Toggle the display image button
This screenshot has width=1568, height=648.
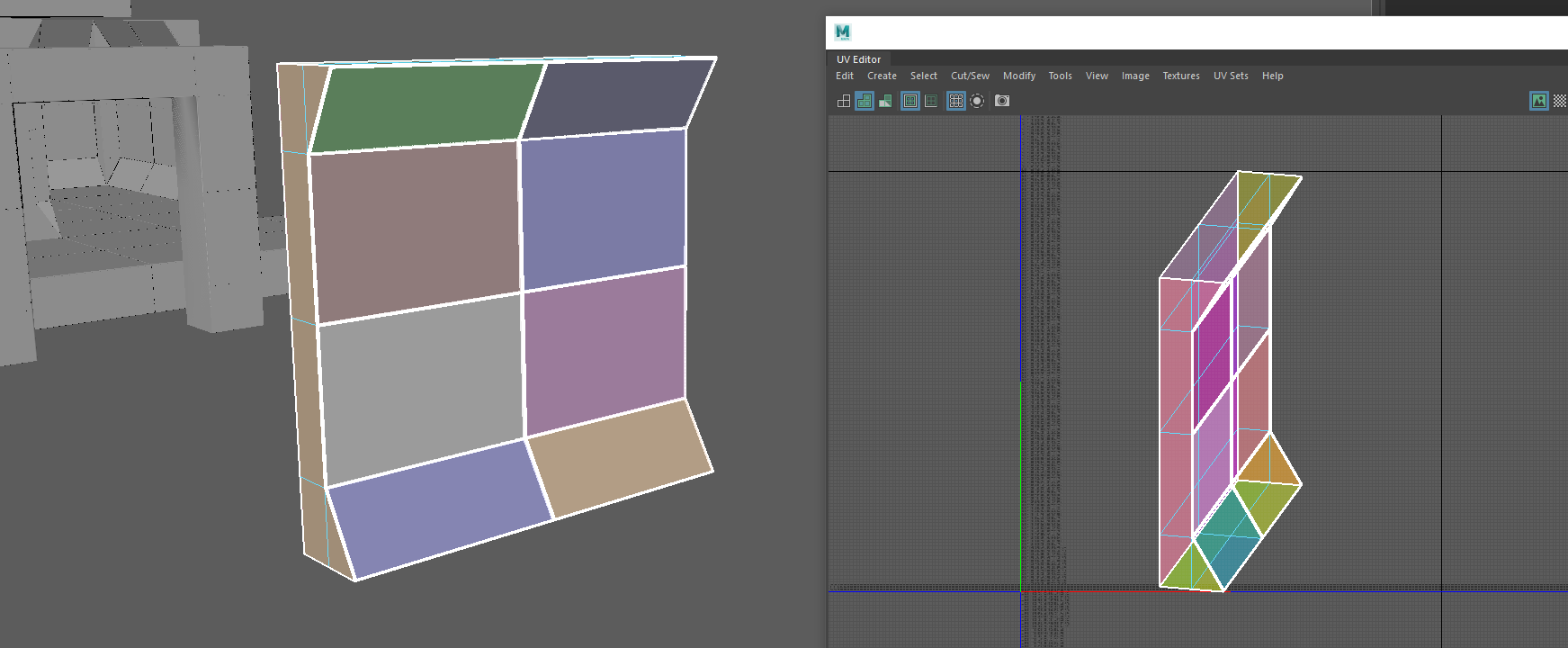[1539, 101]
